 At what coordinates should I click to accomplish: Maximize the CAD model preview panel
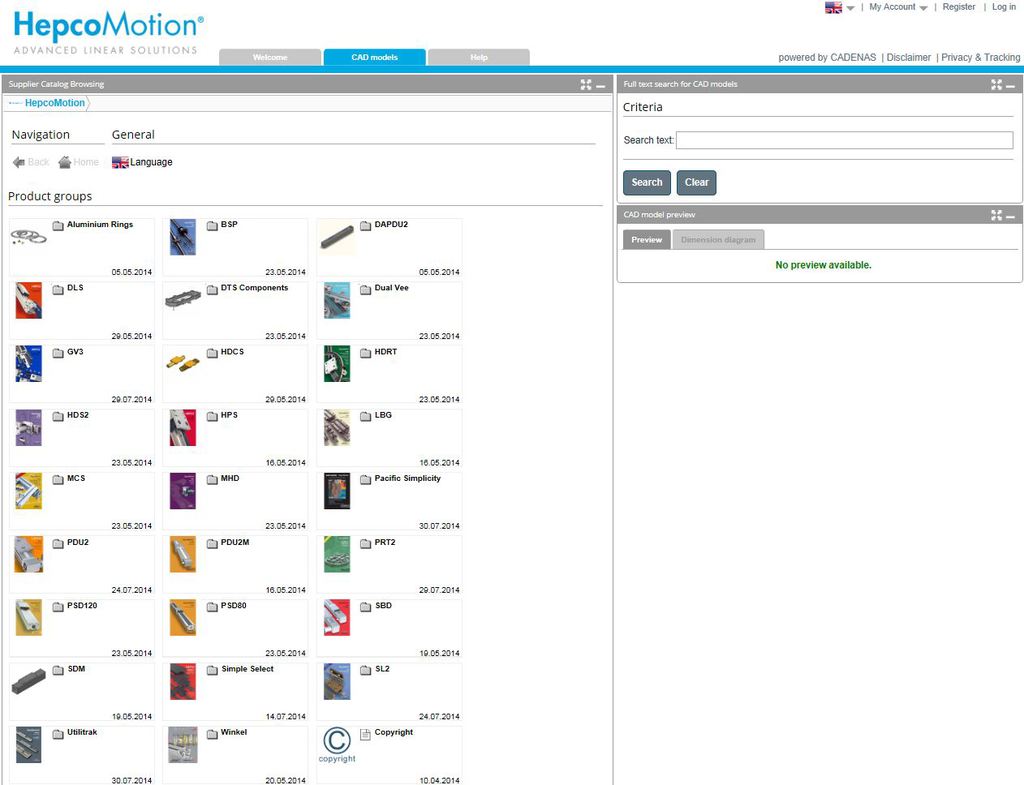pyautogui.click(x=996, y=215)
